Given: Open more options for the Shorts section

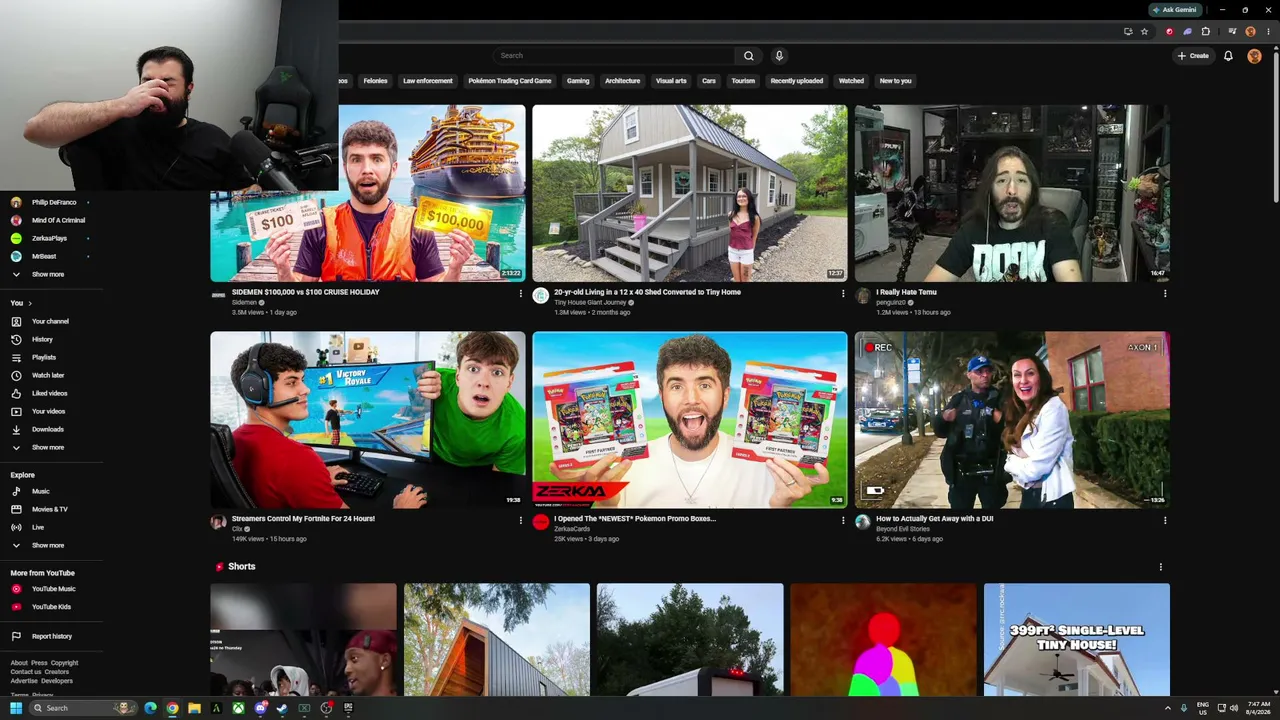Looking at the screenshot, I should [x=1161, y=567].
